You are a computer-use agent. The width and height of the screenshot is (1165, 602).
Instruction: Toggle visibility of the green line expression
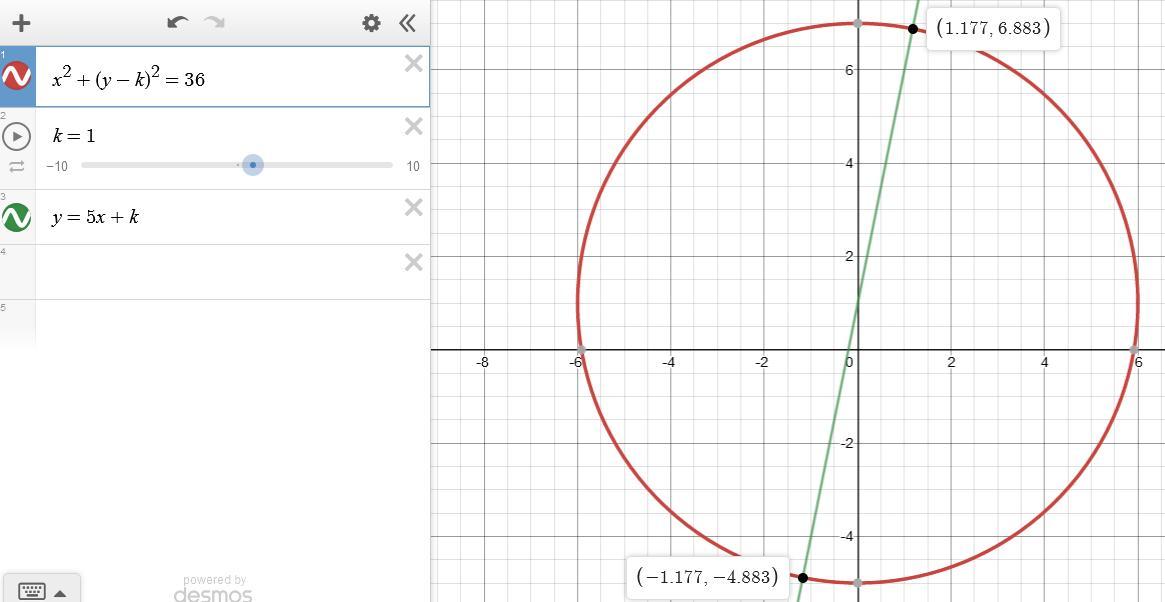click(16, 217)
